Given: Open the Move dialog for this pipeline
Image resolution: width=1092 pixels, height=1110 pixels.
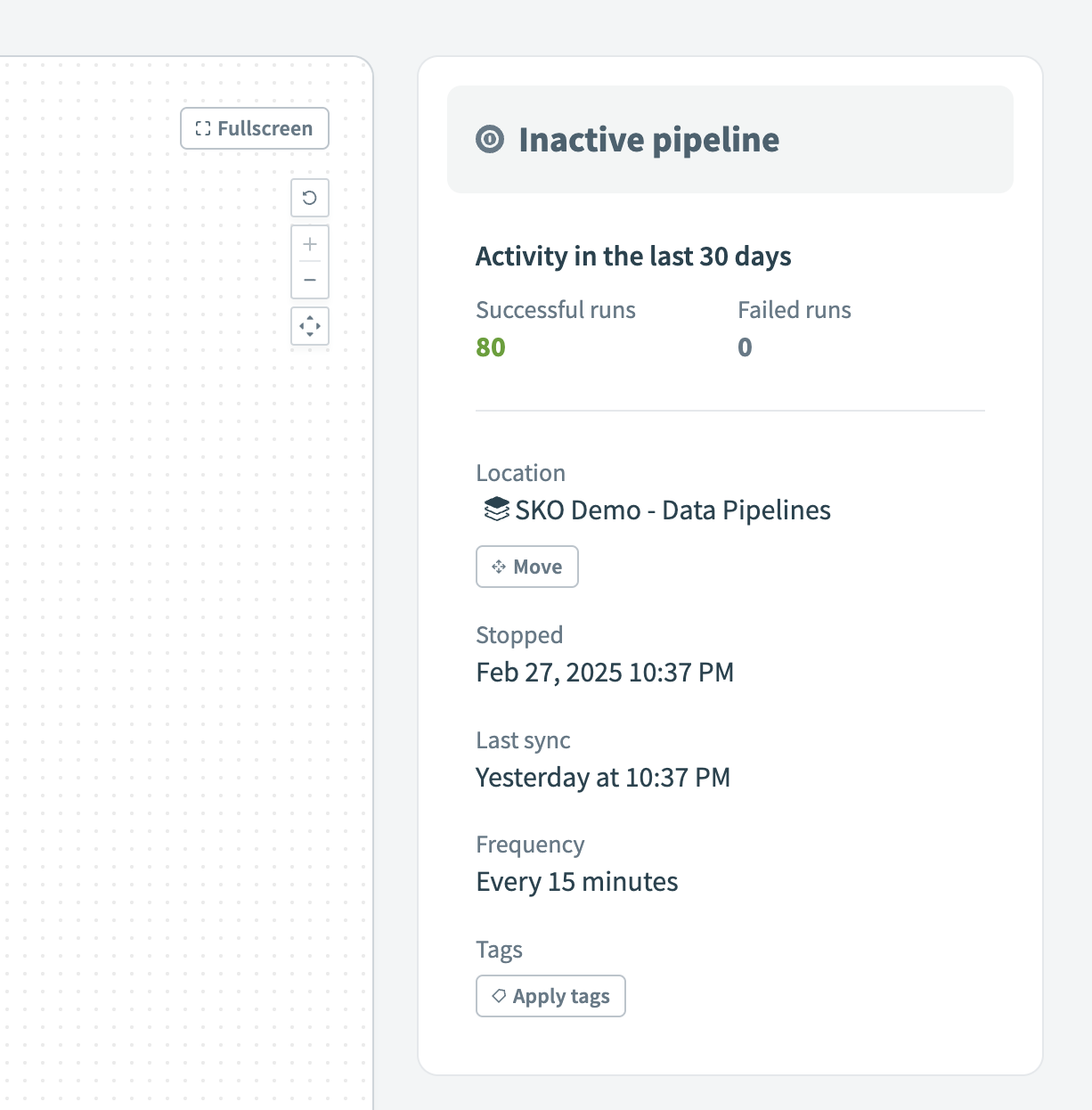Looking at the screenshot, I should point(526,567).
